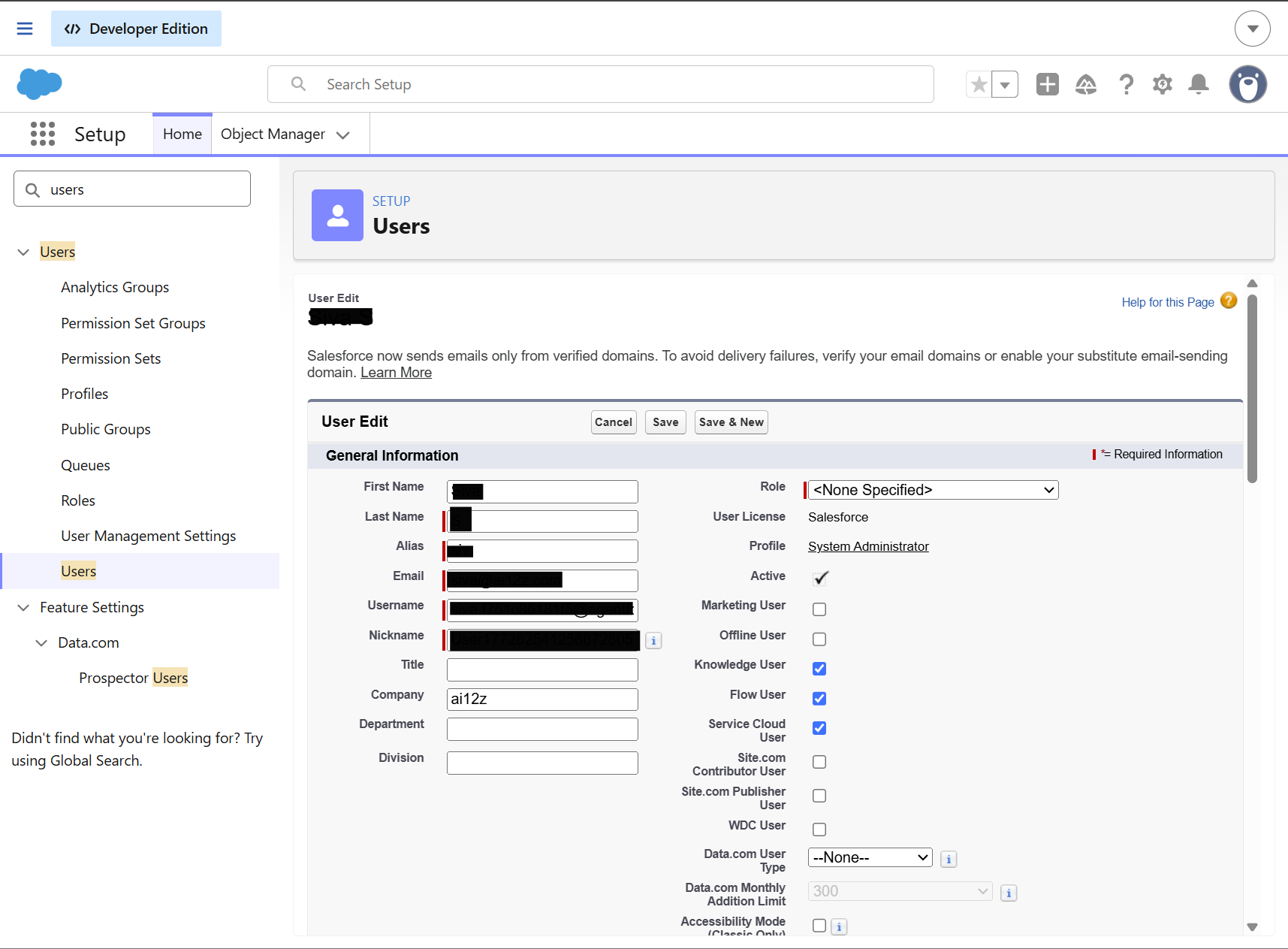Click the Title input field
Screen dimensions: 1288x949
pos(542,669)
